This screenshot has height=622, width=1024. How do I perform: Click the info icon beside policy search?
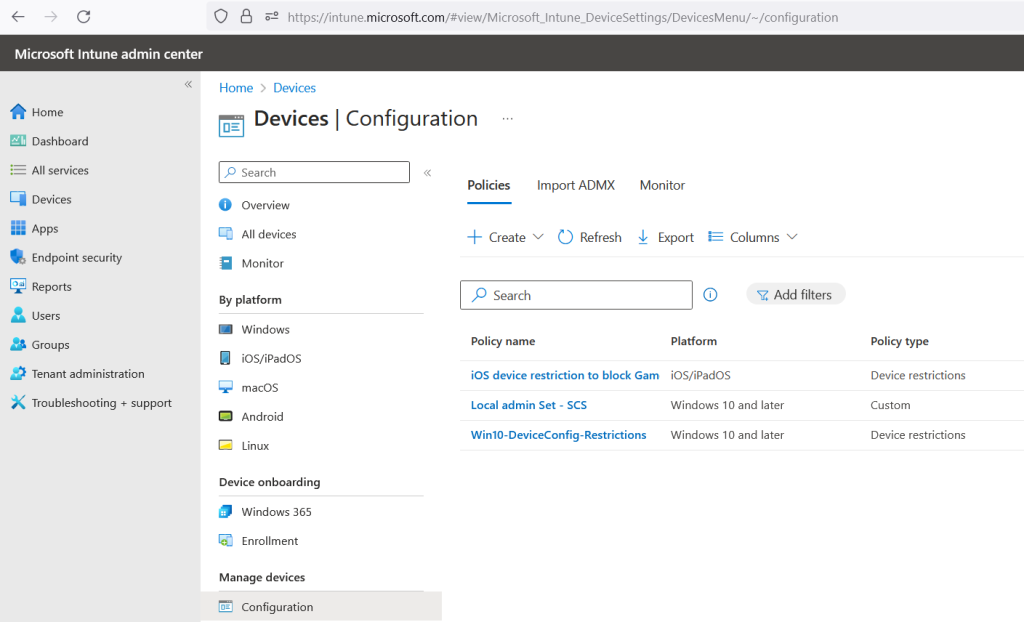coord(710,295)
